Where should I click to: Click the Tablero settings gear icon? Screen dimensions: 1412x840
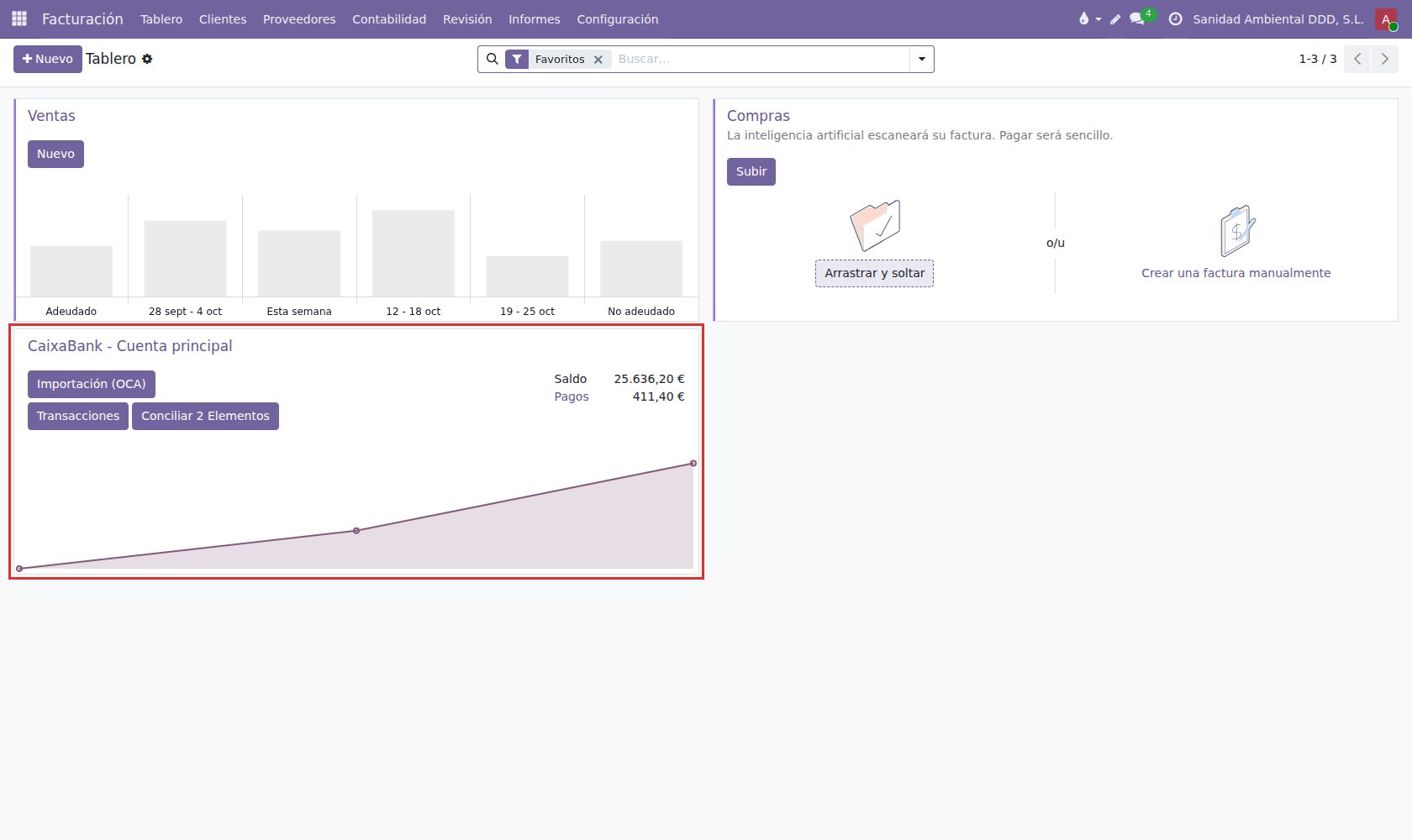(147, 59)
